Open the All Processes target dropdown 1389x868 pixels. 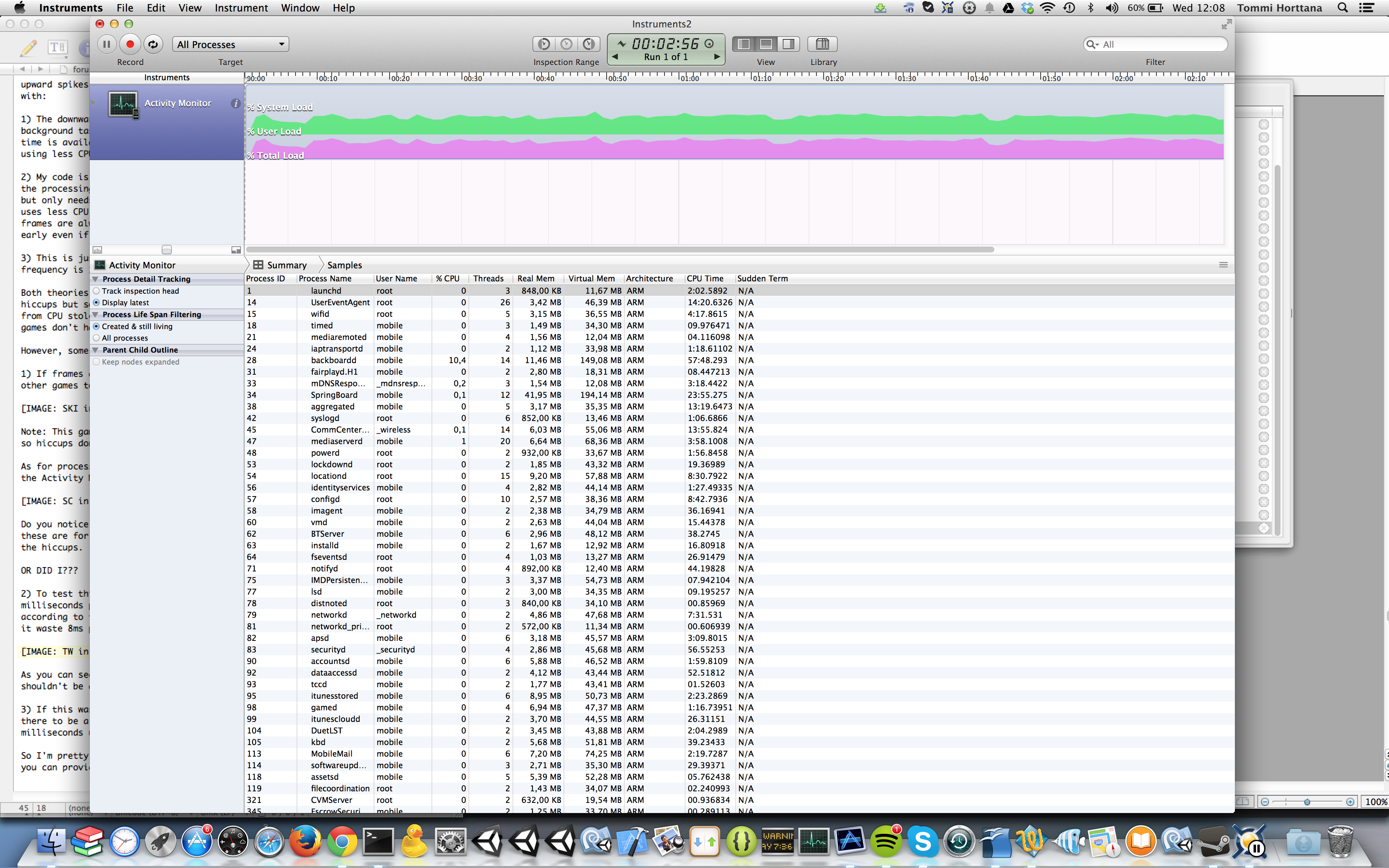coord(230,44)
